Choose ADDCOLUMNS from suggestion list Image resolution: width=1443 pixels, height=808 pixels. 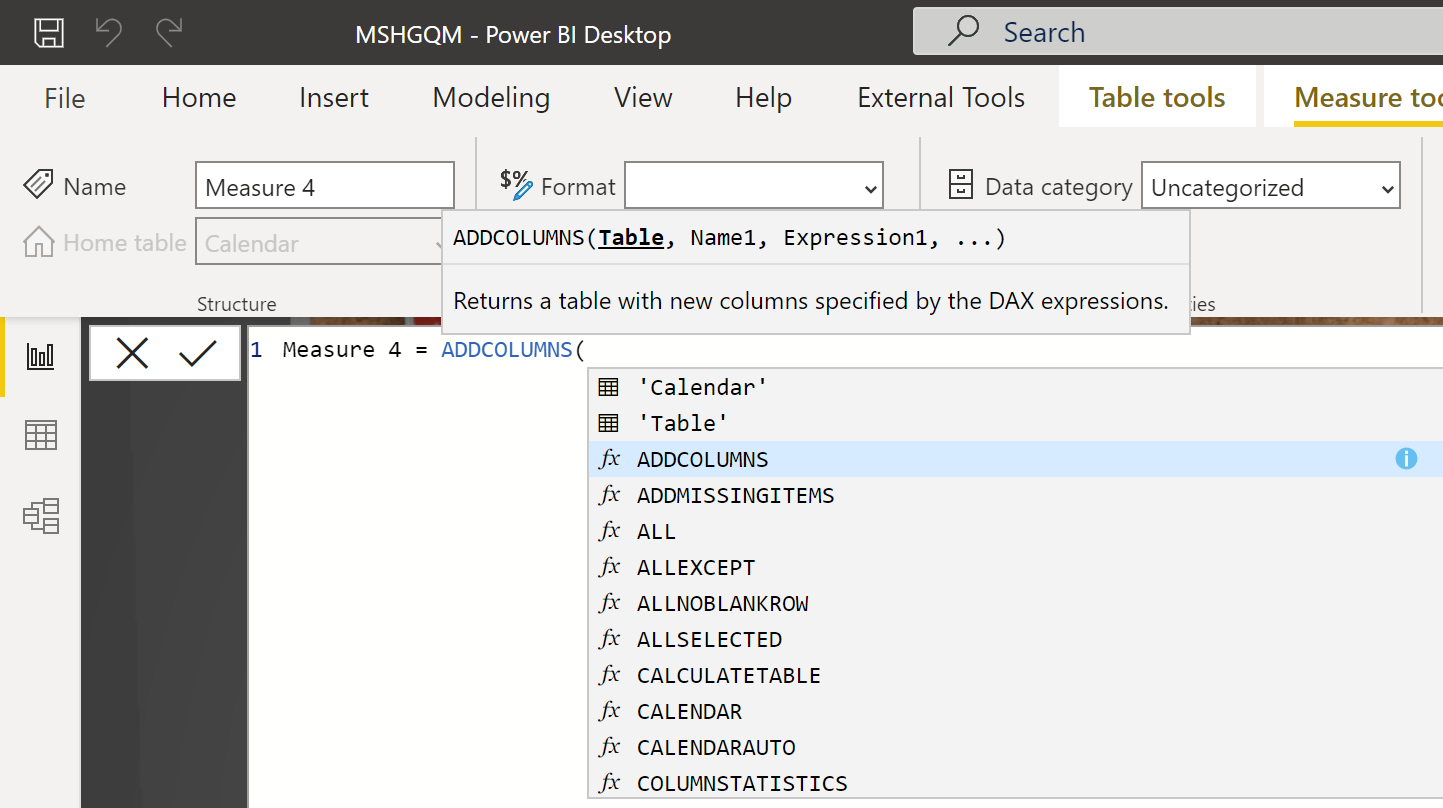[x=1015, y=459]
